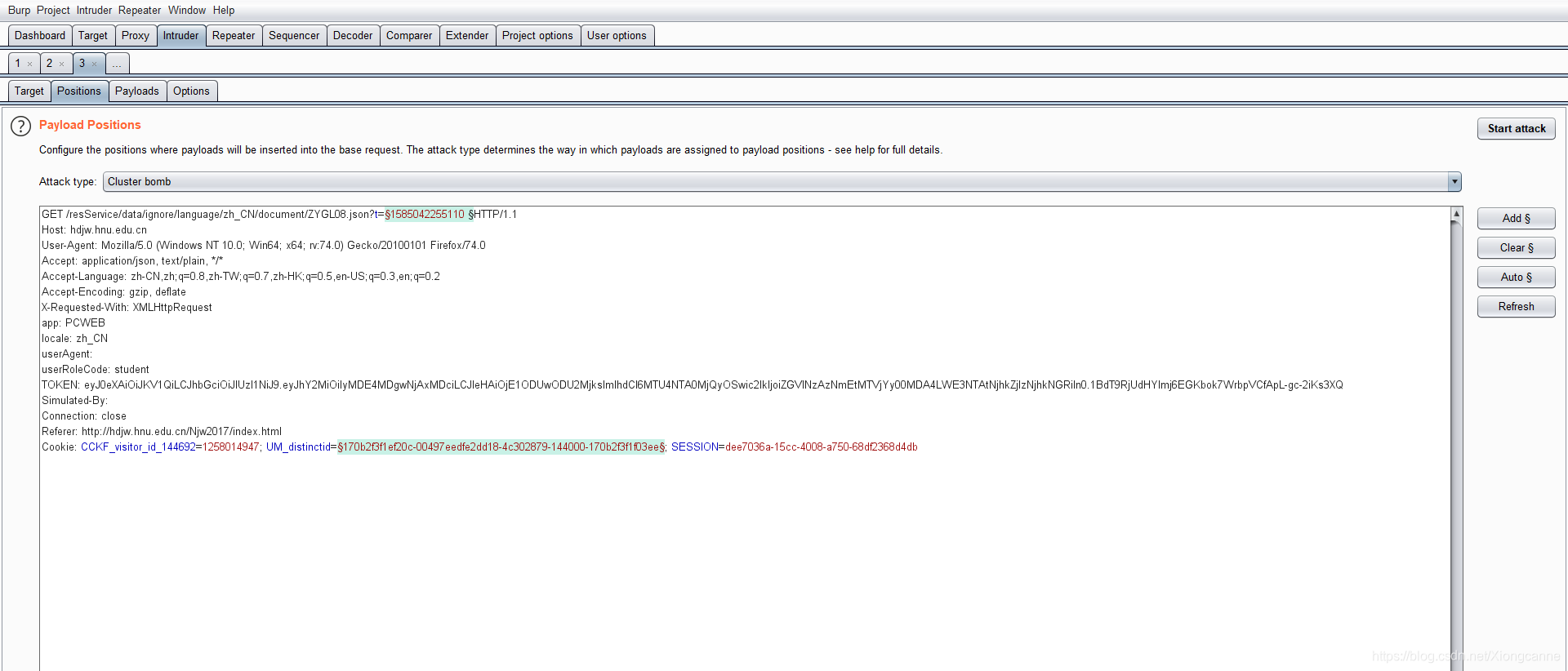1568x671 pixels.
Task: Select the Positions sub-tab
Action: coord(79,91)
